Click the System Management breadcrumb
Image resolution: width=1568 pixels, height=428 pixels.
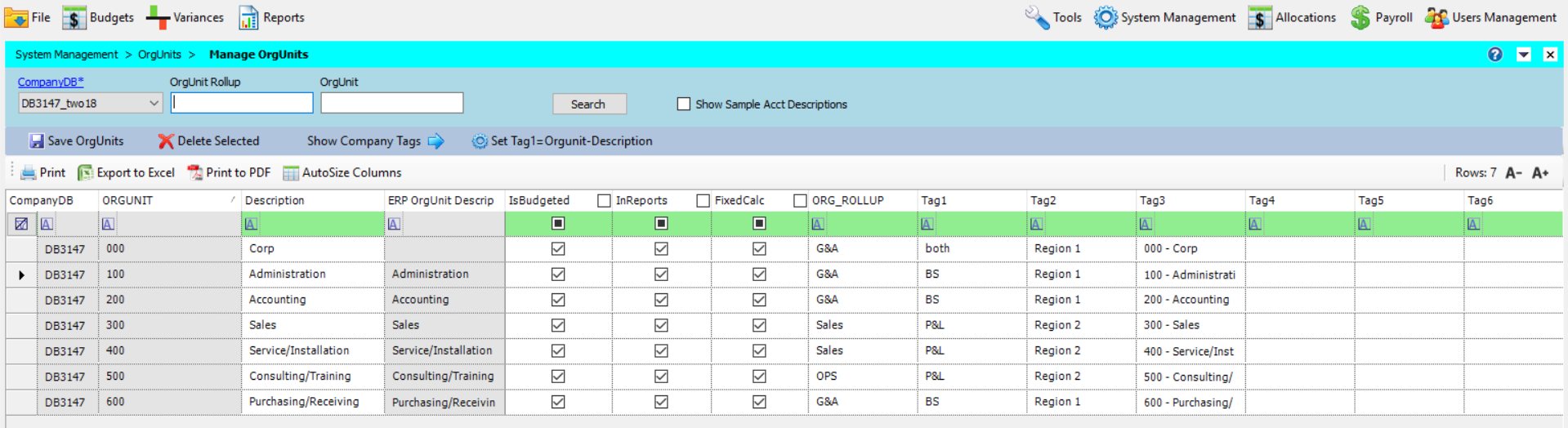click(66, 55)
